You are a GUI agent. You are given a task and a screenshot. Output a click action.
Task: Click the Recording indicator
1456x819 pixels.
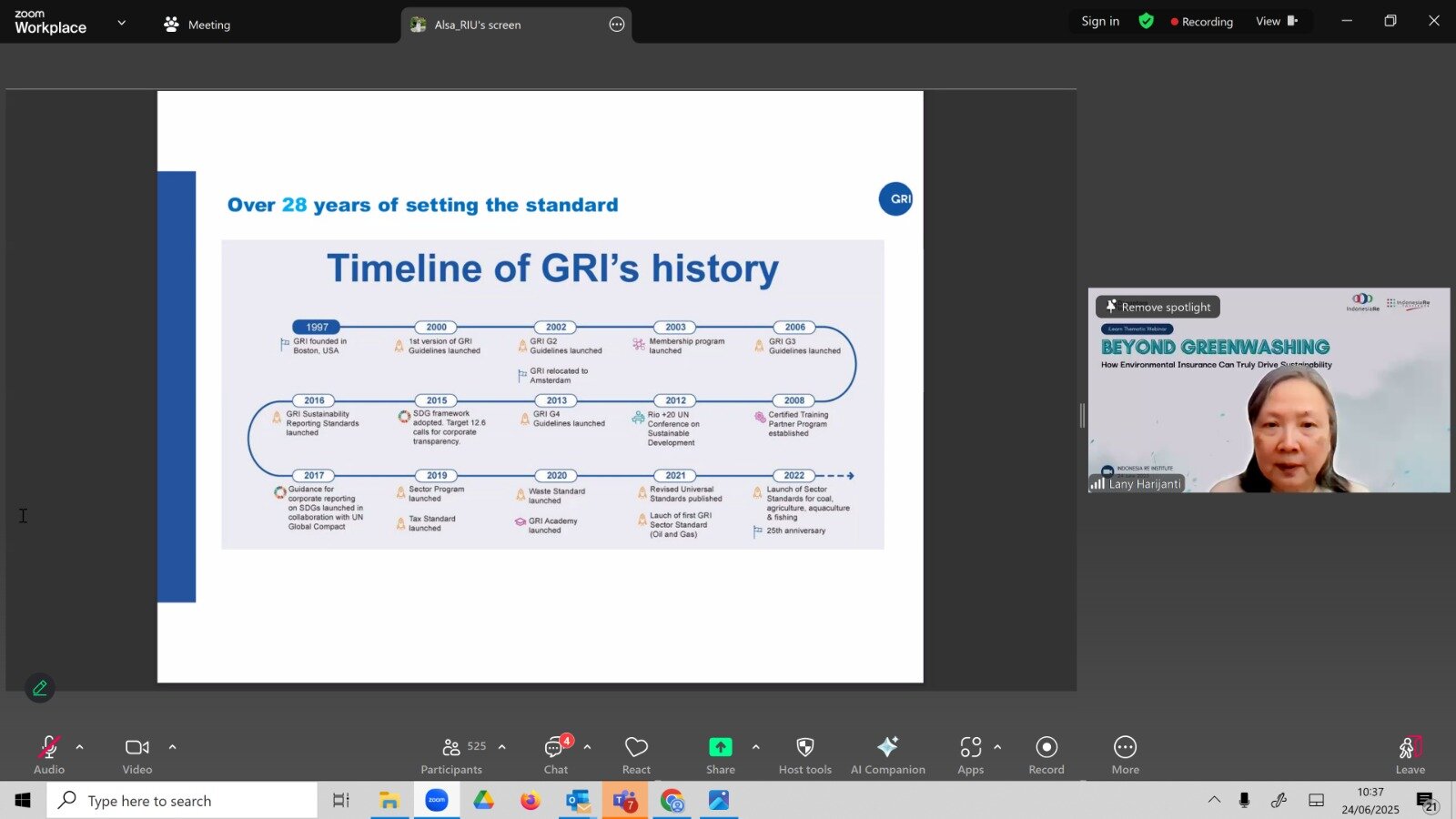click(x=1202, y=22)
